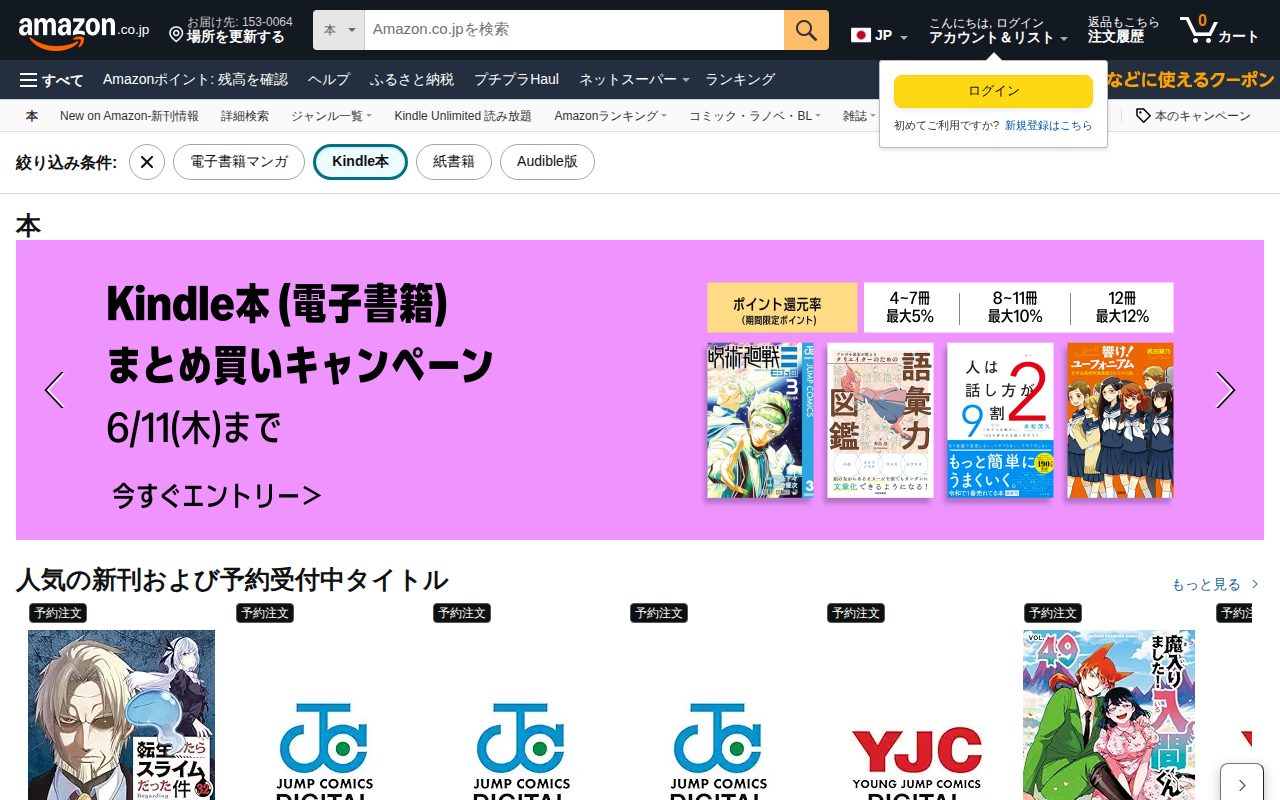Open プチプラHaul nav item
The image size is (1280, 800).
(516, 80)
